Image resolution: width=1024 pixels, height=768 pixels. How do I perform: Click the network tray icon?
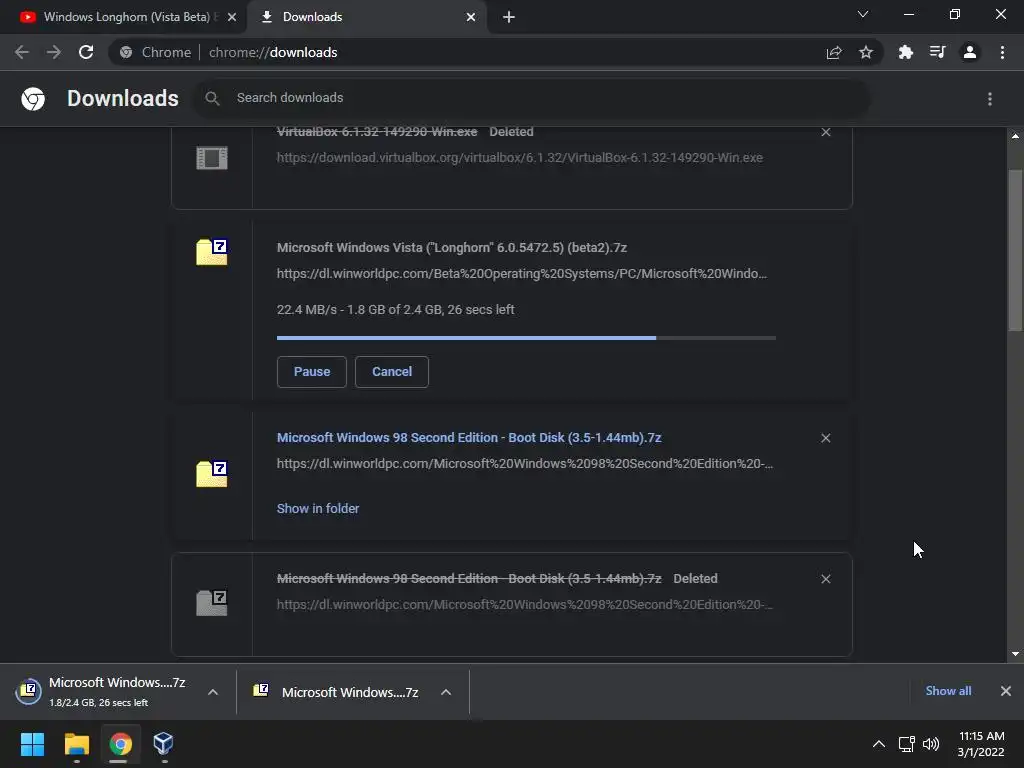pos(906,744)
